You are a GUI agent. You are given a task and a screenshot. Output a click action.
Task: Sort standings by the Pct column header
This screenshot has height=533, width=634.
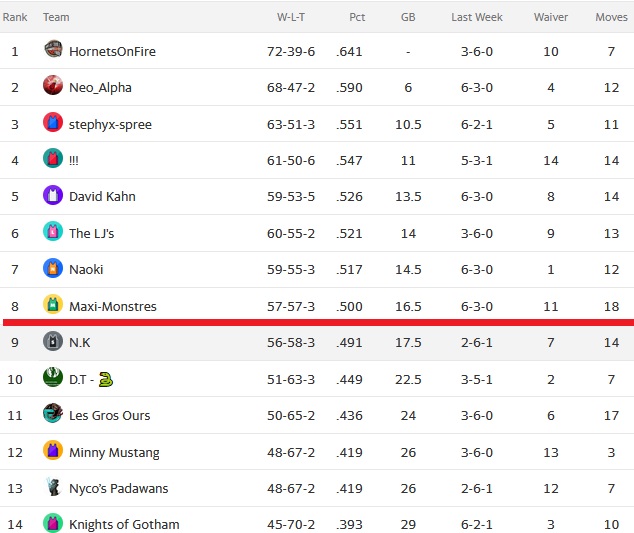(357, 17)
